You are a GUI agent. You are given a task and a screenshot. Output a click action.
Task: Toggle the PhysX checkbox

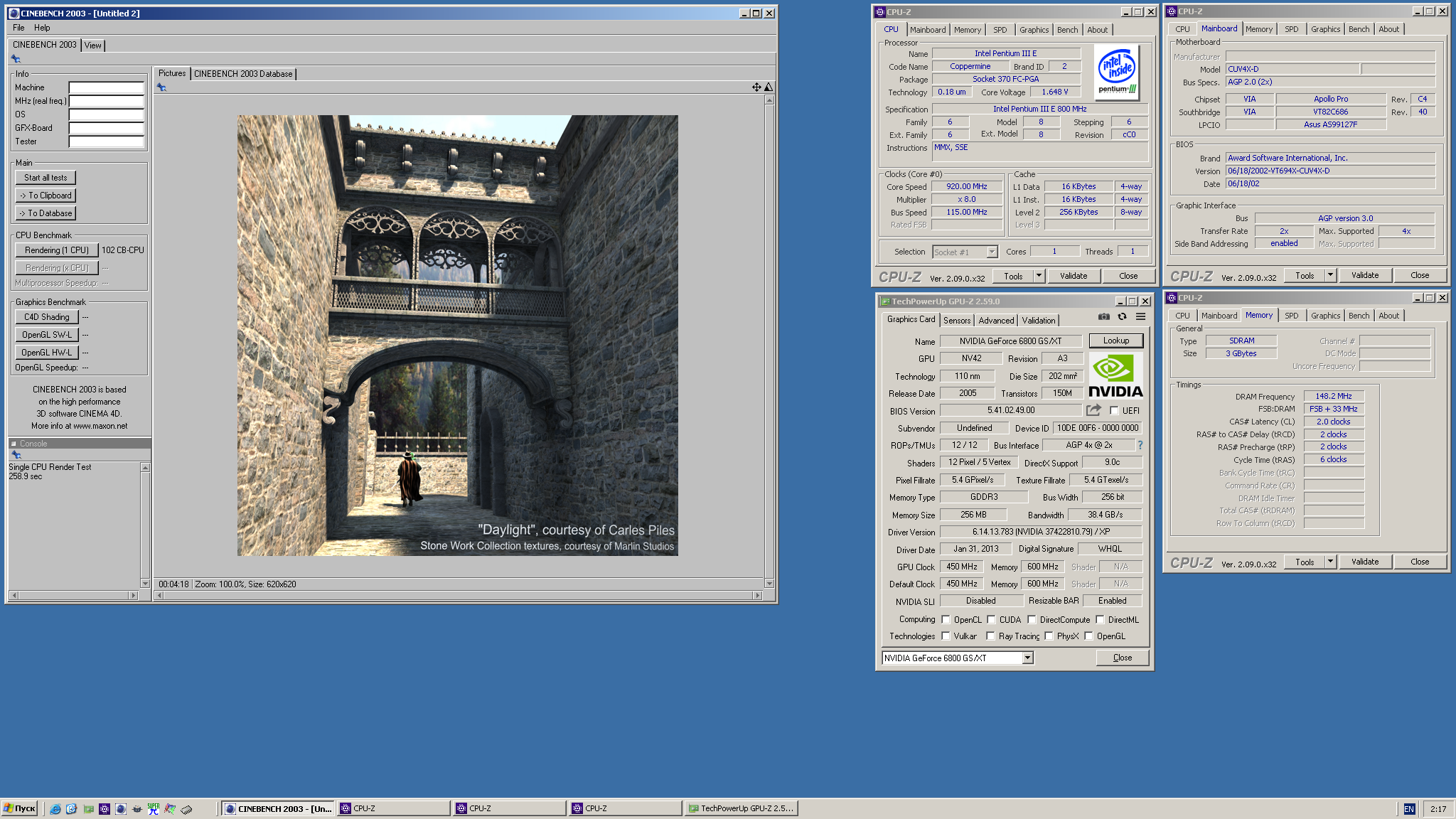pyautogui.click(x=1049, y=636)
